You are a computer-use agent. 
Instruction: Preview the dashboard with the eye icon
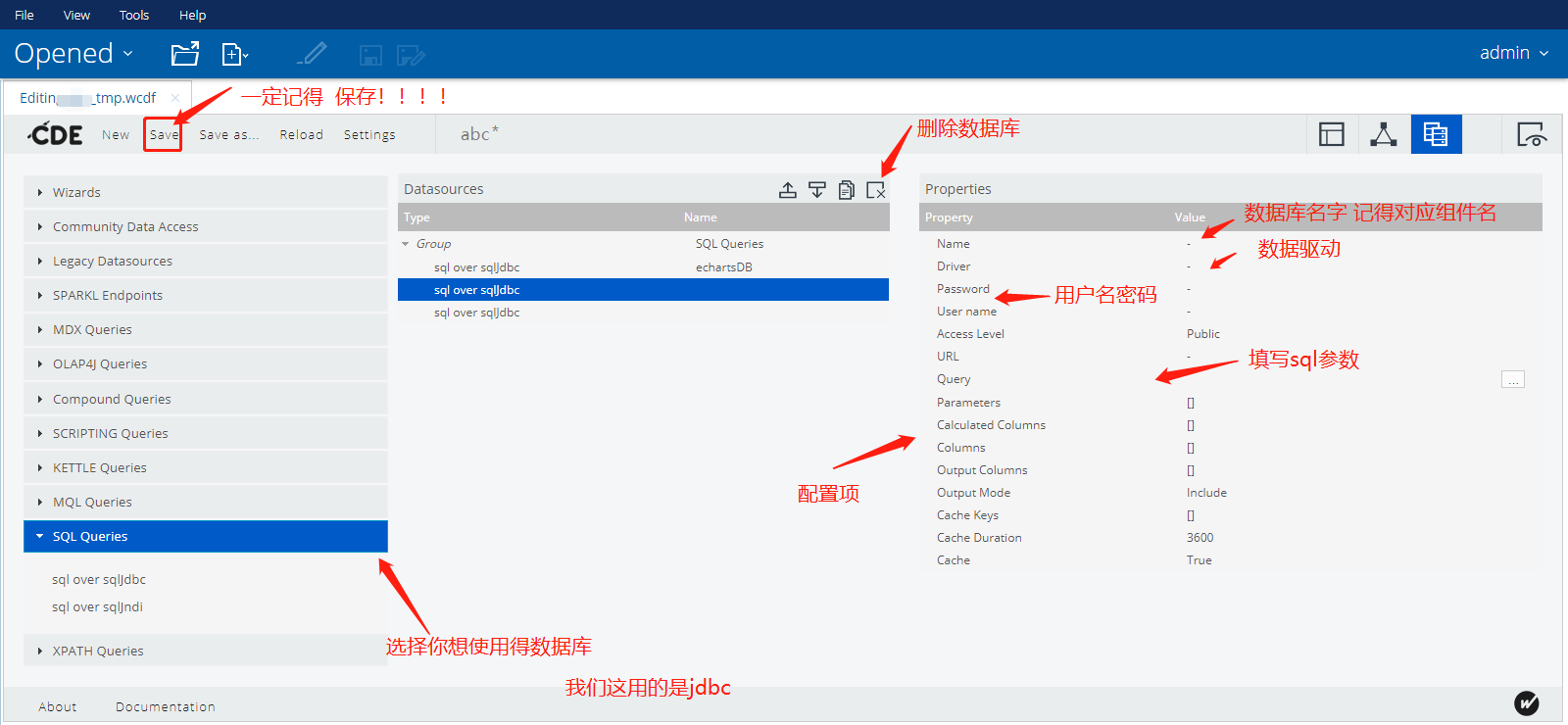click(x=1532, y=134)
